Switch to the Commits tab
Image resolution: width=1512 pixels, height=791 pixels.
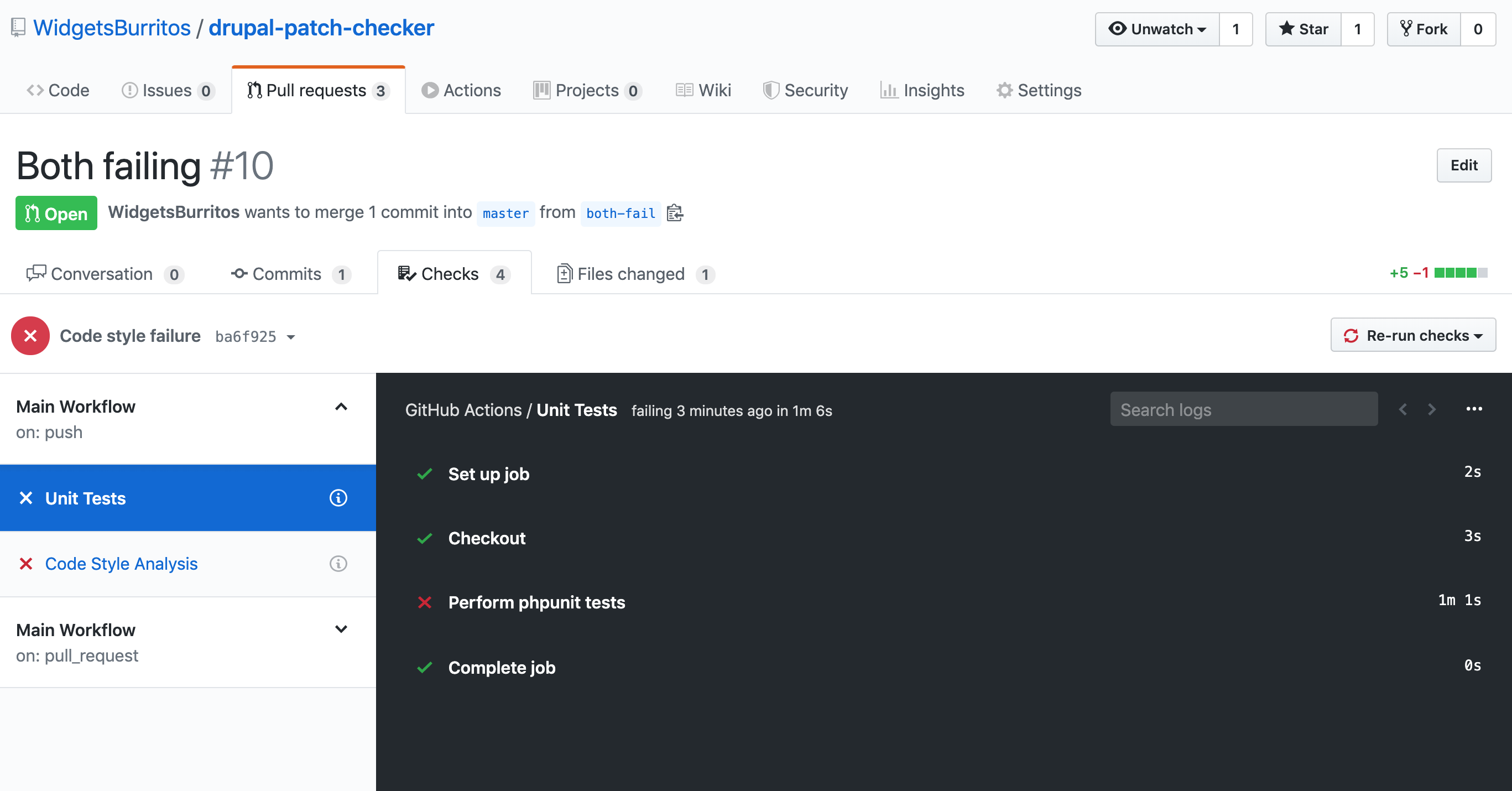tap(291, 274)
